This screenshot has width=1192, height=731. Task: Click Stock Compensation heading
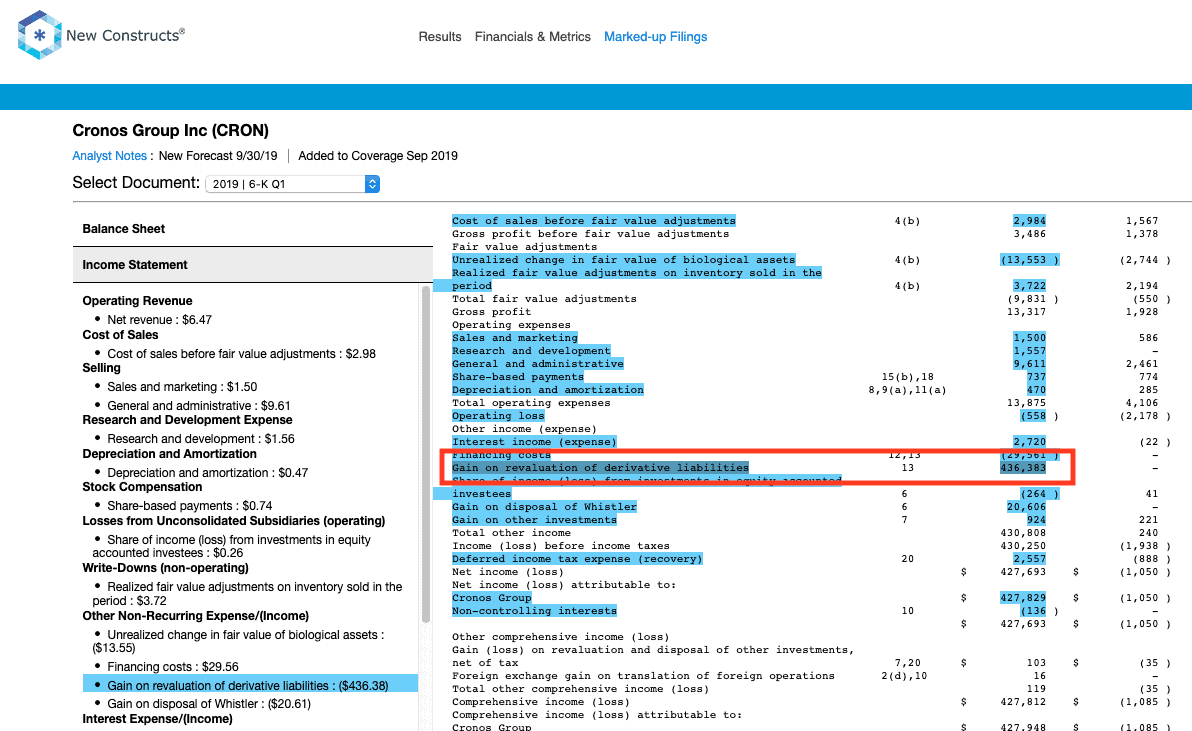click(x=142, y=487)
